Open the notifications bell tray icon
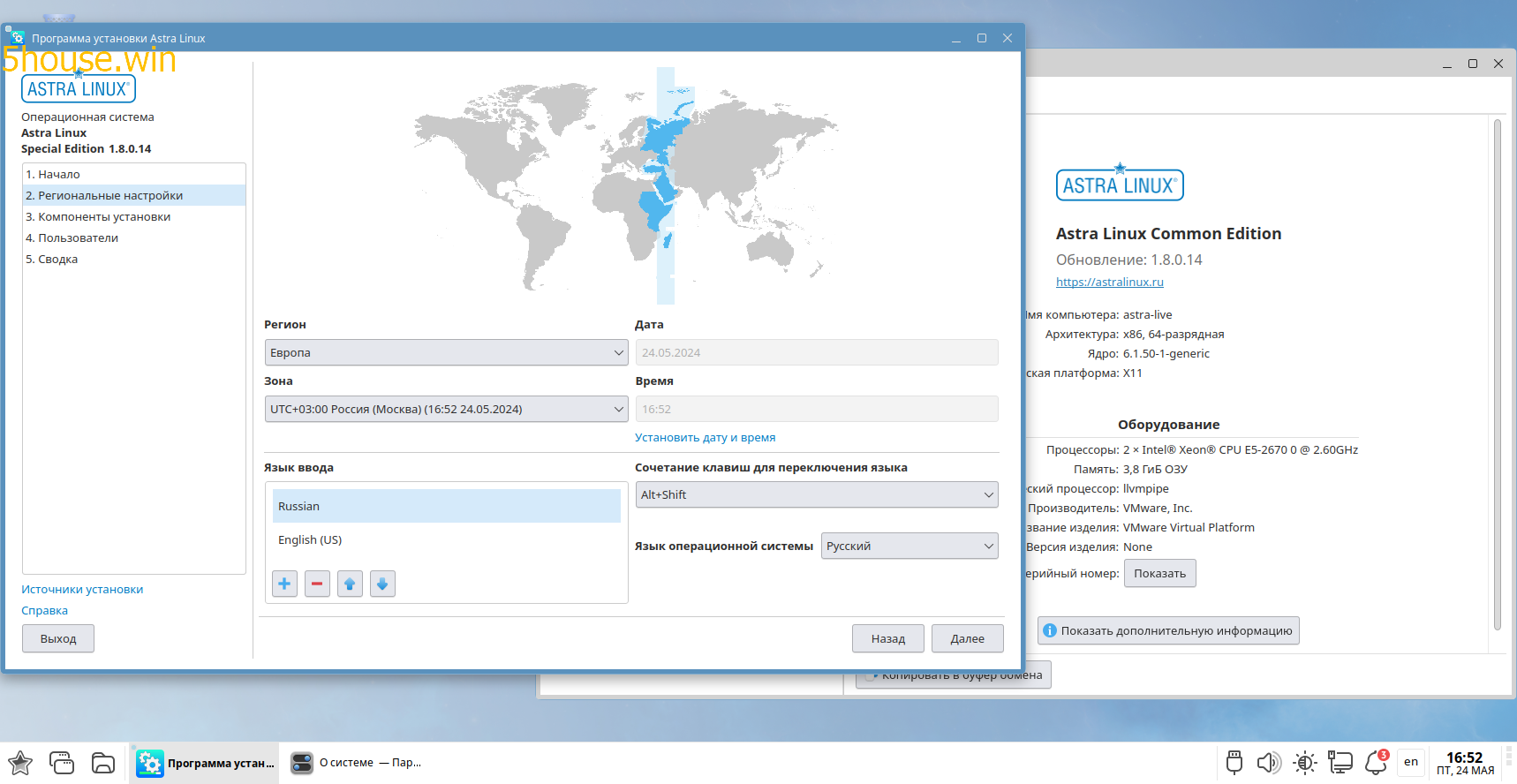This screenshot has height=784, width=1517. [x=1376, y=762]
